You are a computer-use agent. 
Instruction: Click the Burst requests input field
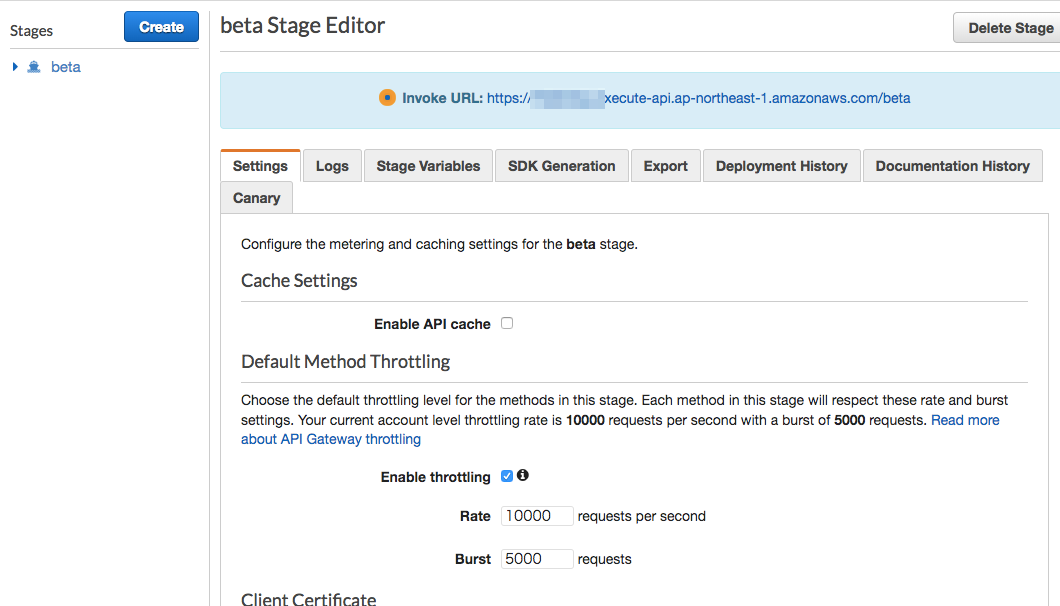point(537,559)
